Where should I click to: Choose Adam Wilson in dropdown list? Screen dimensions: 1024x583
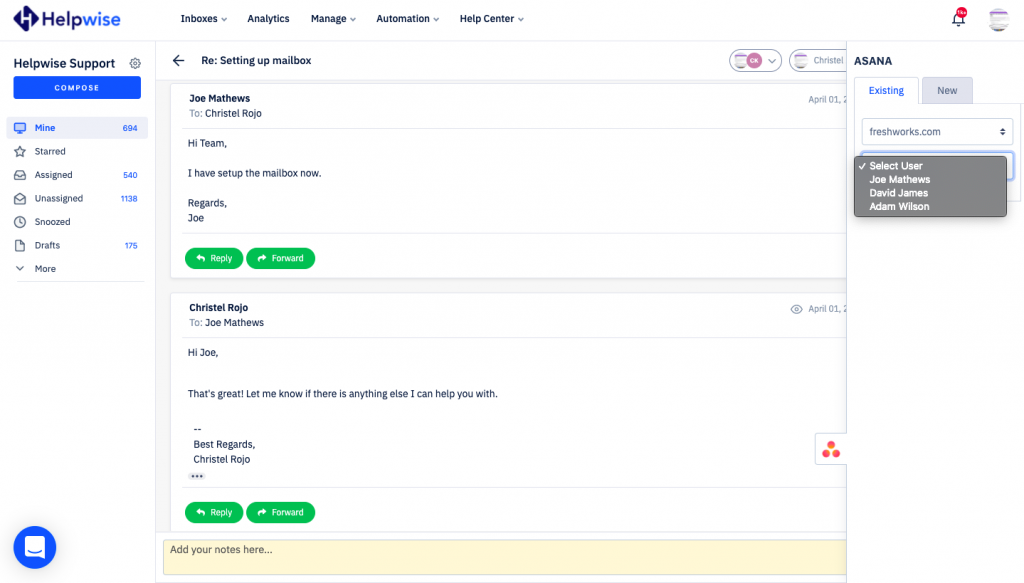[x=899, y=207]
